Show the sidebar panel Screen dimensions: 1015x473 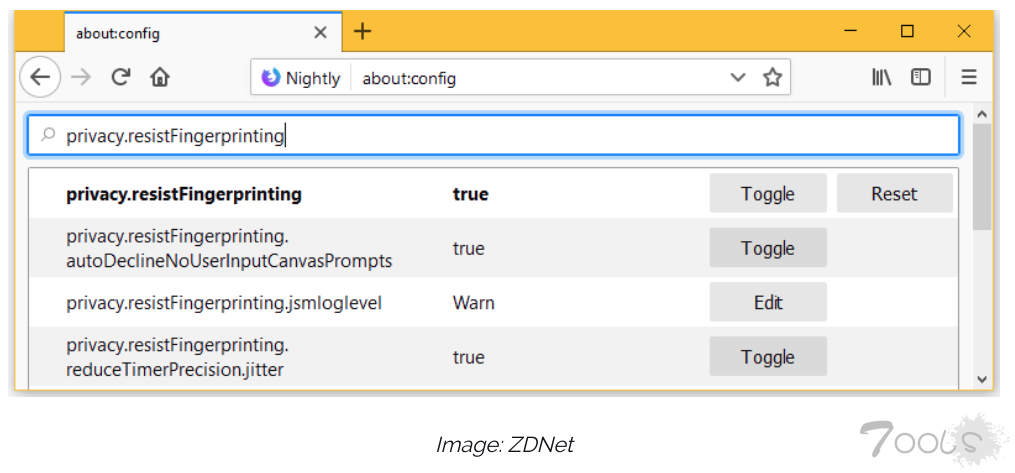tap(920, 77)
